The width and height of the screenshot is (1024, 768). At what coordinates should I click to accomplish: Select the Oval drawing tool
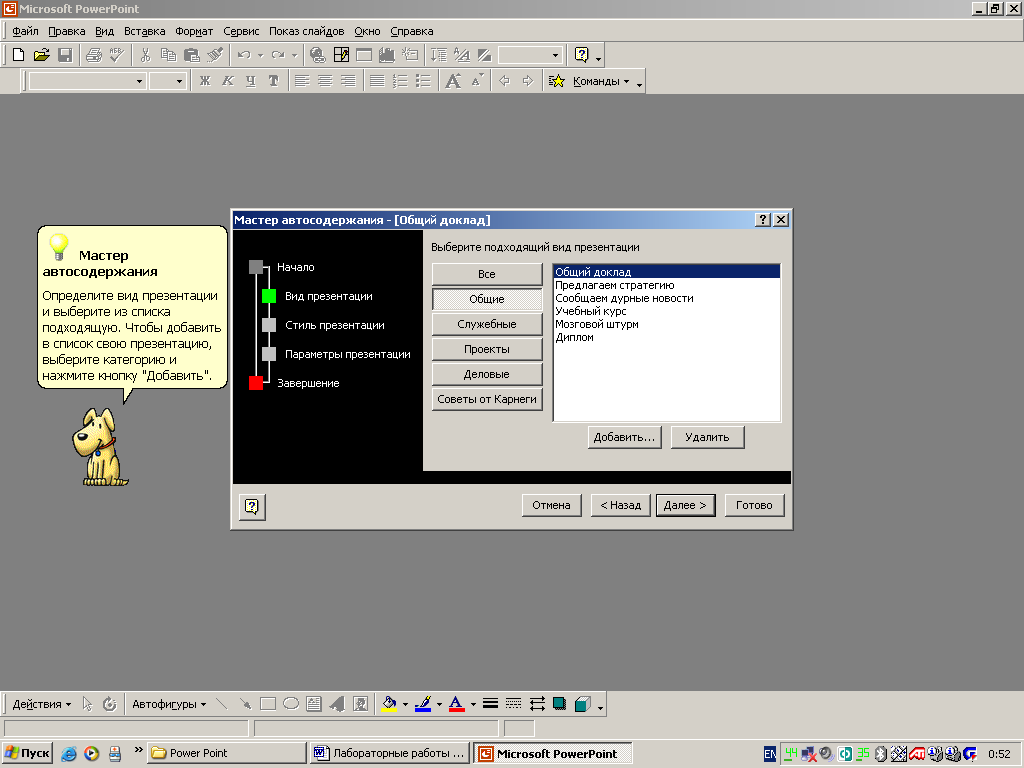(x=291, y=704)
